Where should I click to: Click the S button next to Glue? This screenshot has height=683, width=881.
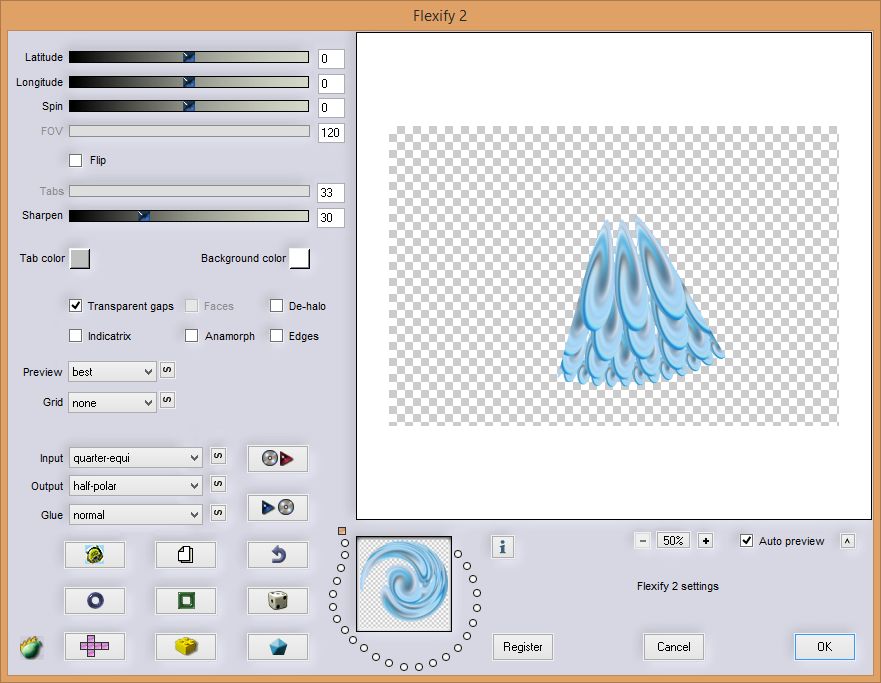pyautogui.click(x=218, y=513)
